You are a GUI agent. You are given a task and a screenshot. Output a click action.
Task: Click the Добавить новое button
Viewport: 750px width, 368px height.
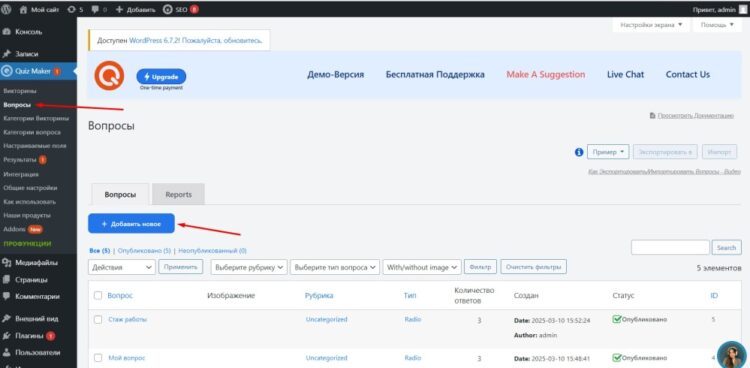point(131,223)
